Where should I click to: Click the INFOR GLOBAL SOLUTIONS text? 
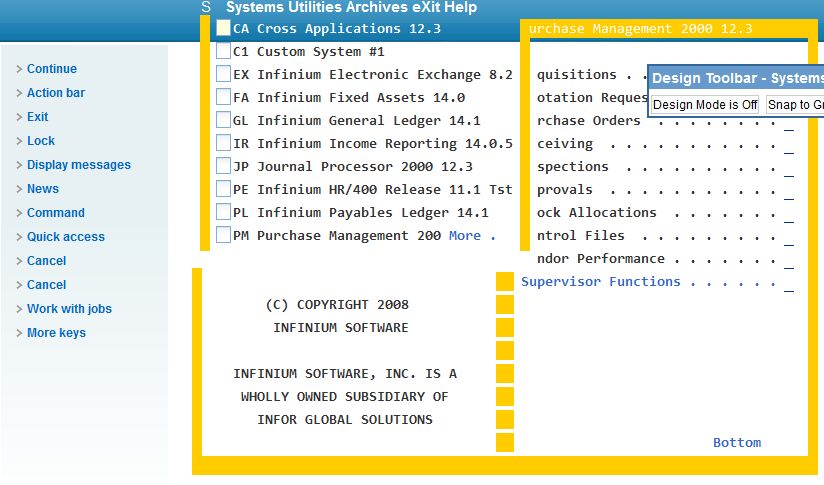[x=345, y=420]
